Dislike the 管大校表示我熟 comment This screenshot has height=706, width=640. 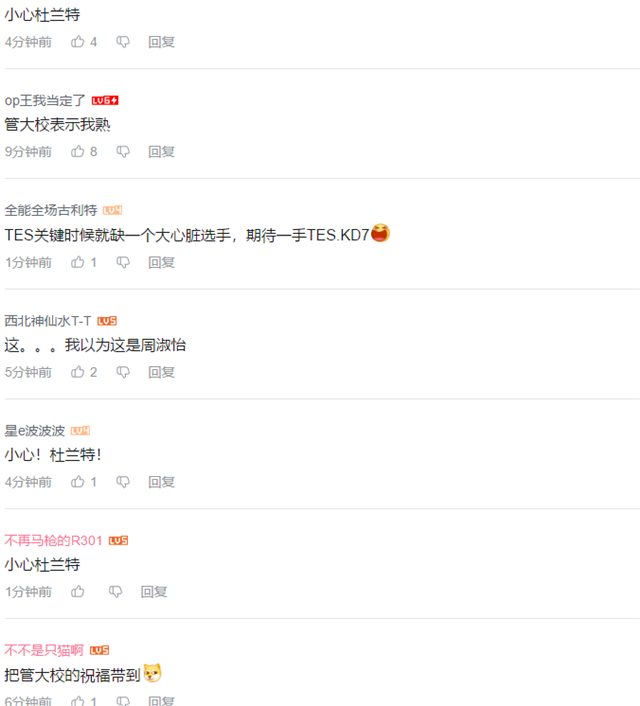click(123, 152)
